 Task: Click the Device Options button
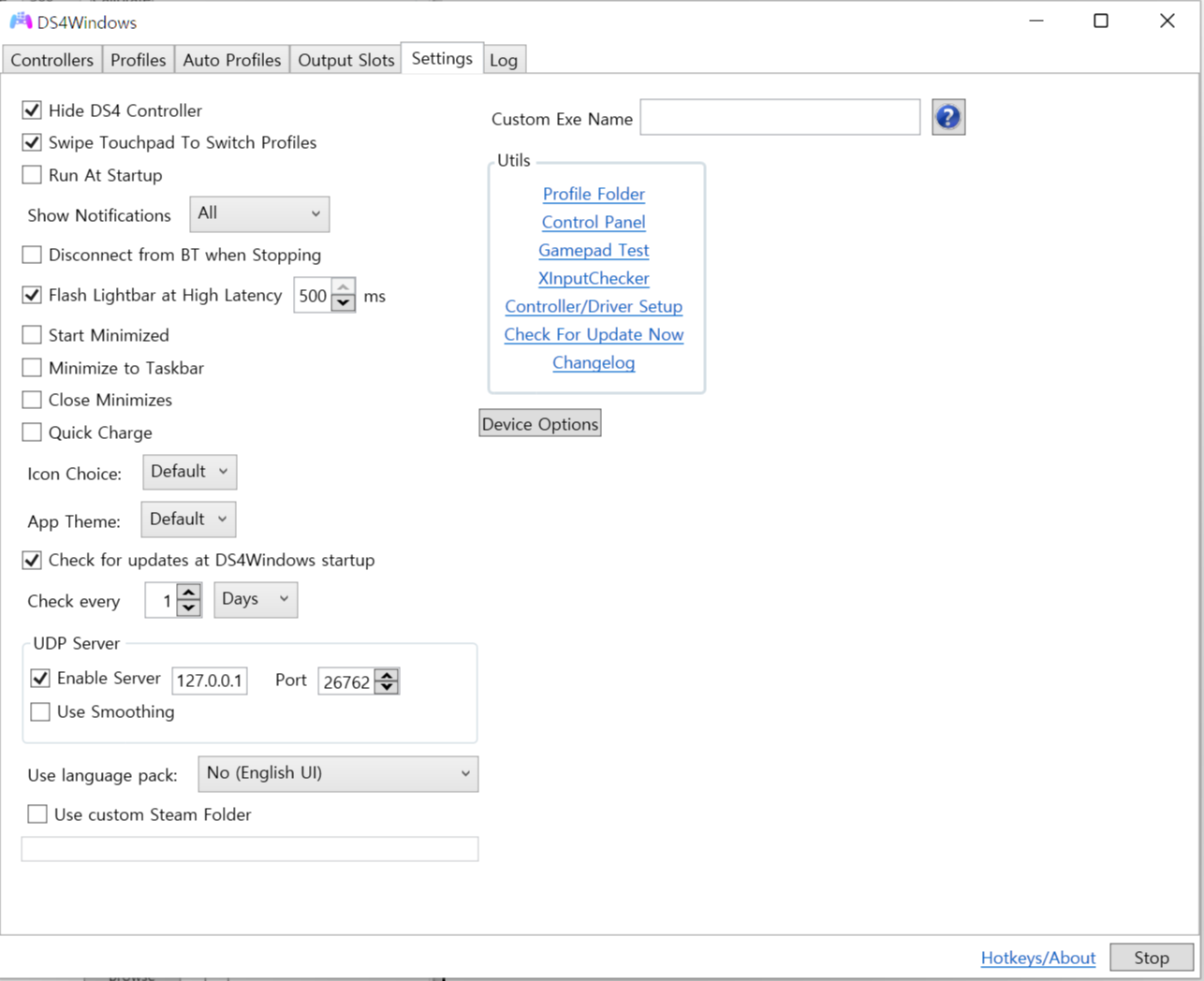[540, 424]
